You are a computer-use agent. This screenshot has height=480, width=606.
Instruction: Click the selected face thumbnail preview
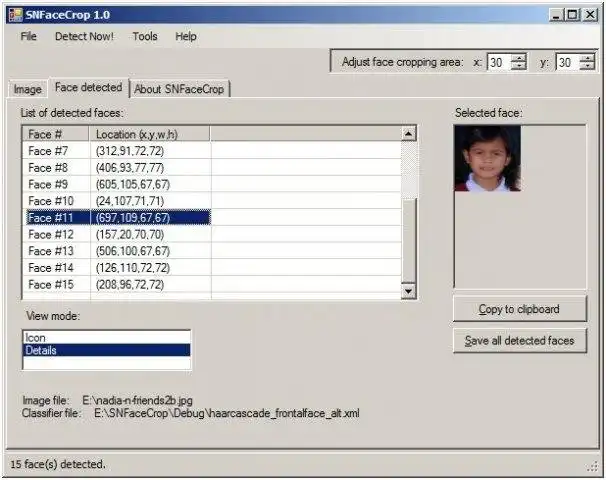click(x=488, y=158)
